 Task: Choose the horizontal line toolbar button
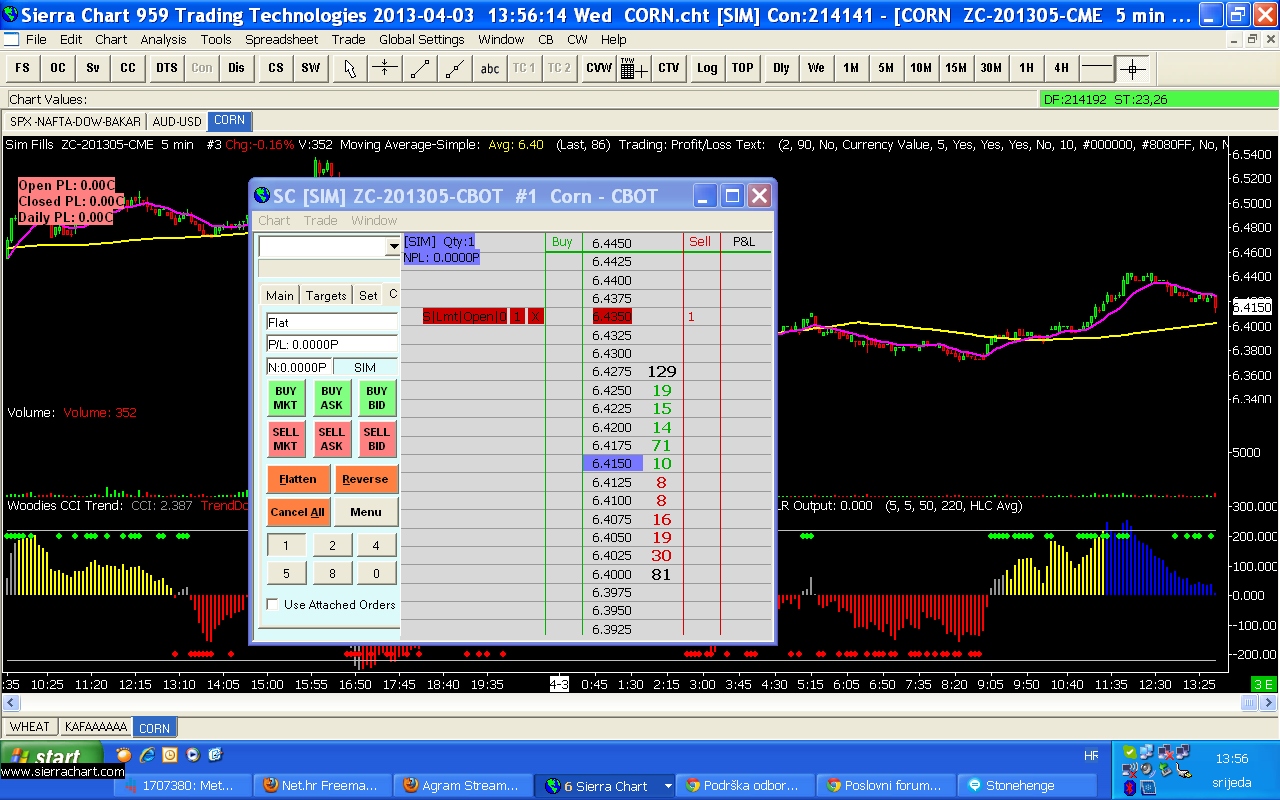[1097, 68]
